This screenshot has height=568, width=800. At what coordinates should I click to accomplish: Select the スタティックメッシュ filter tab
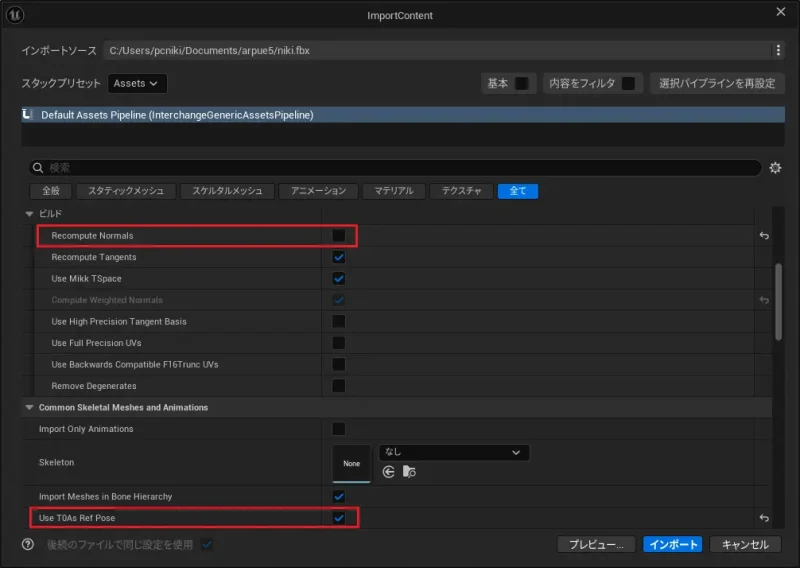tap(126, 191)
